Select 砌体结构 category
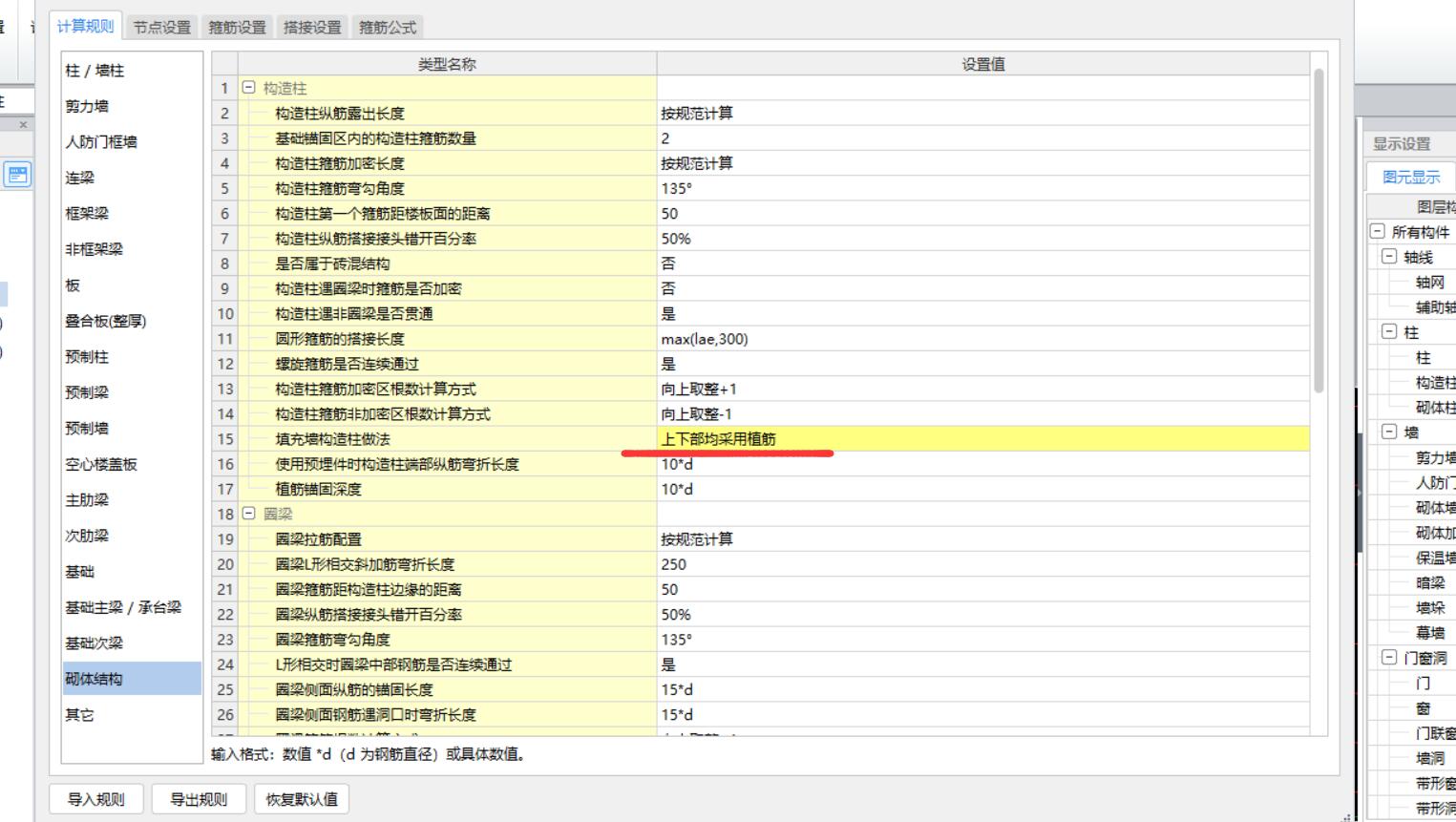The height and width of the screenshot is (822, 1456). [x=133, y=679]
